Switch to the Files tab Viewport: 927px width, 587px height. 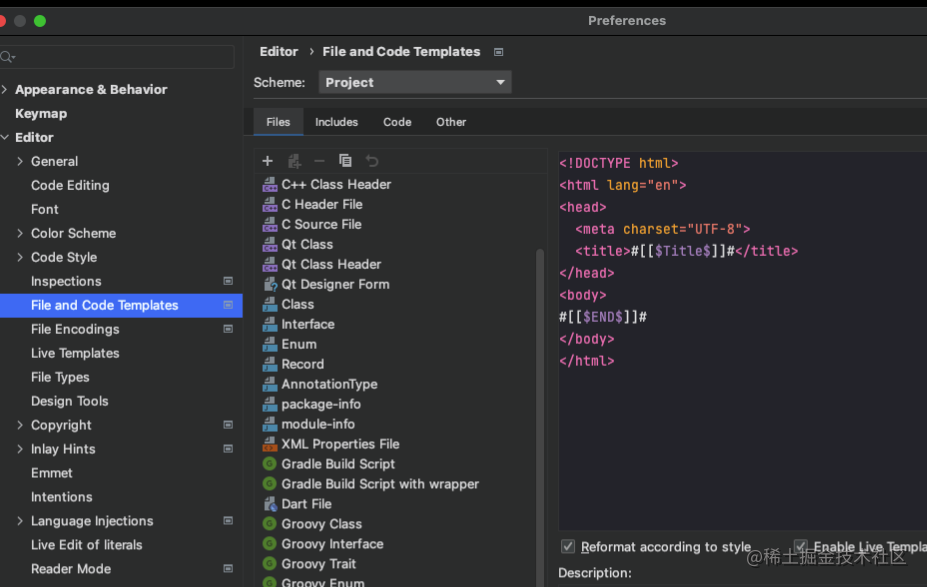point(278,122)
